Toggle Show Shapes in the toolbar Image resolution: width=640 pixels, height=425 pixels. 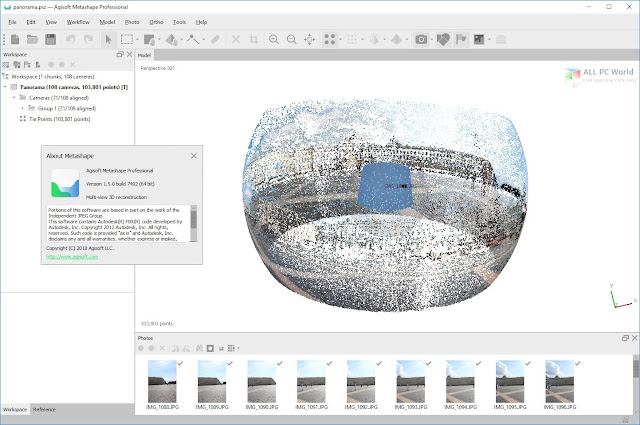443,39
